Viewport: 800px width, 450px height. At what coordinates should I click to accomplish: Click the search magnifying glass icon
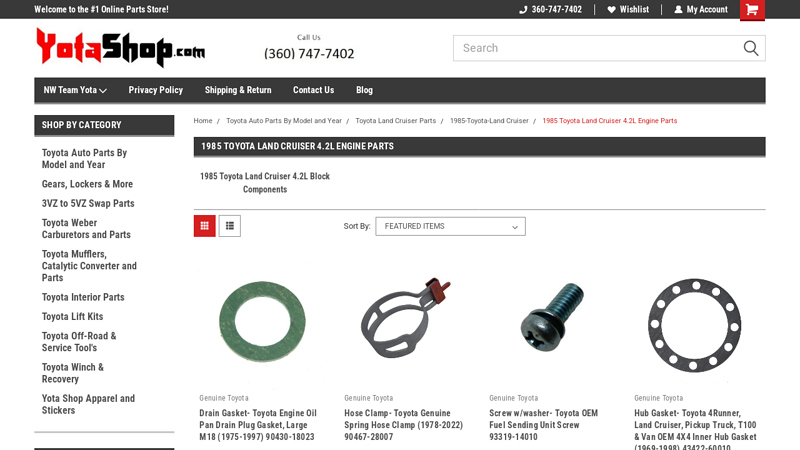point(751,48)
